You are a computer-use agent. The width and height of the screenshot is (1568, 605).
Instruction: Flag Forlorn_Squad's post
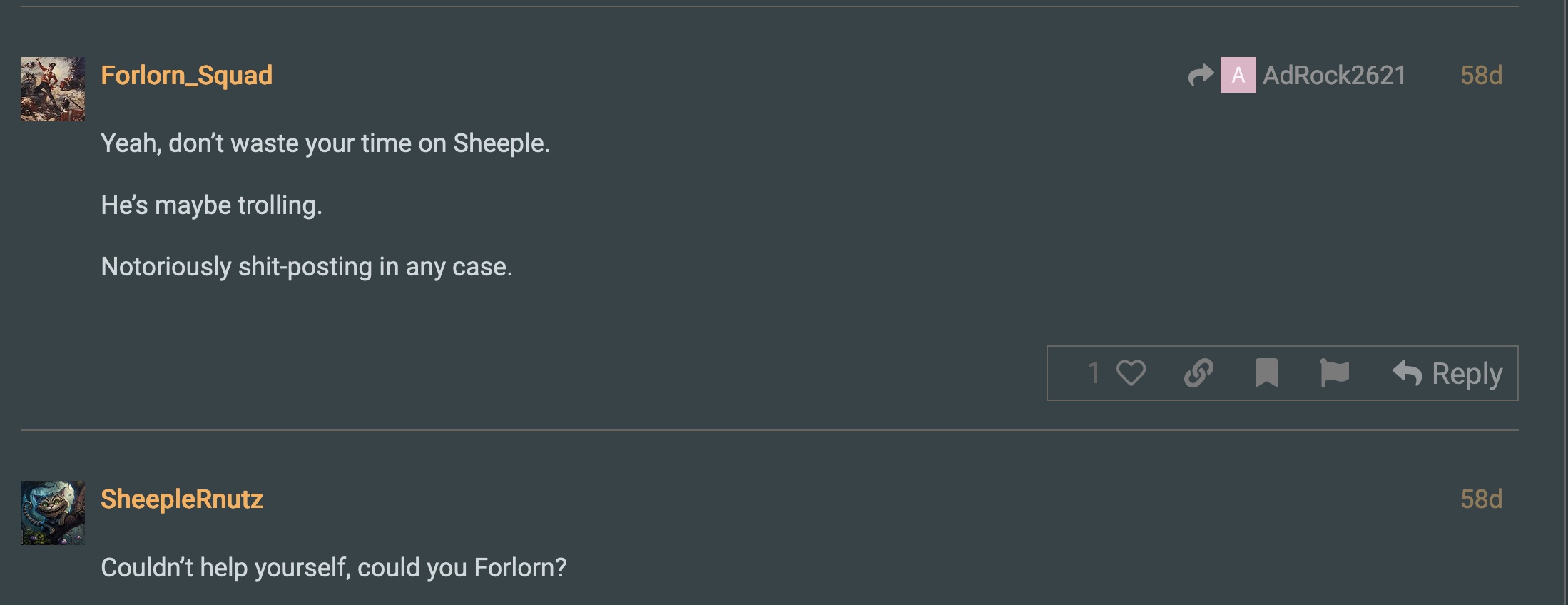(x=1334, y=373)
